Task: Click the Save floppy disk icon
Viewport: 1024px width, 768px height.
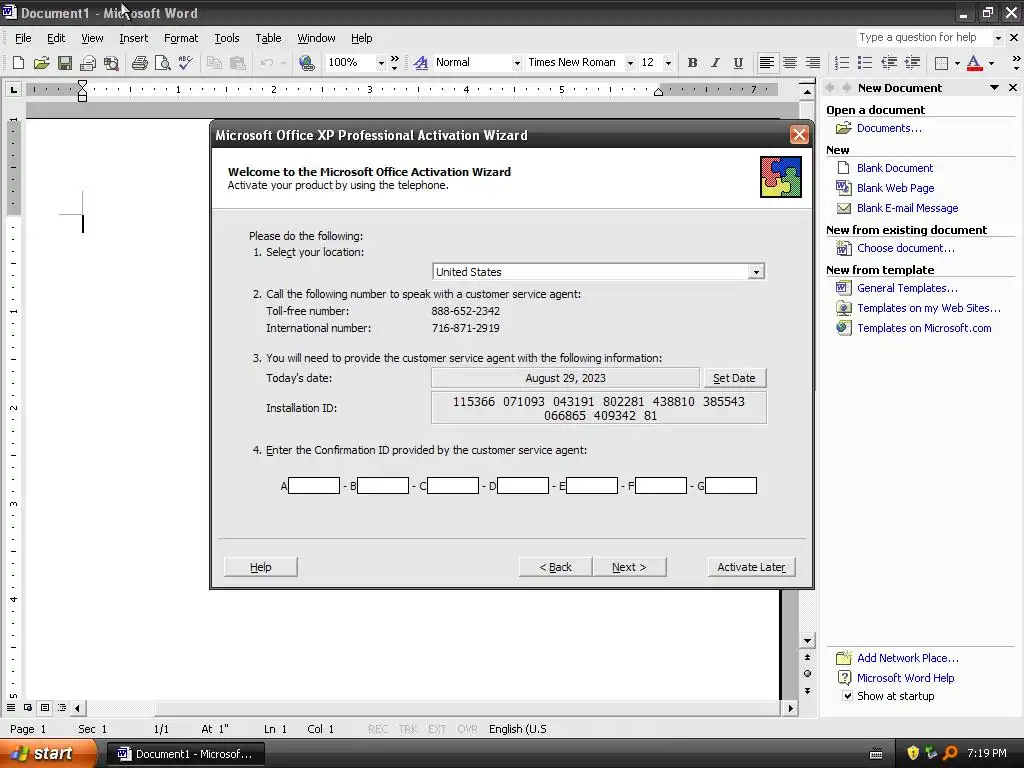Action: coord(65,63)
